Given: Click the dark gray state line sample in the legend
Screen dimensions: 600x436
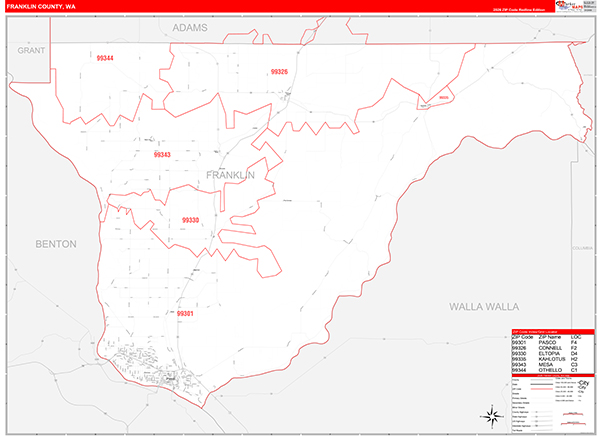Looking at the screenshot, I should 540,384.
